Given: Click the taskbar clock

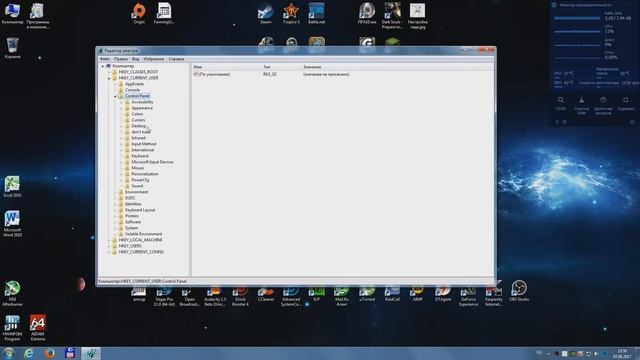Looking at the screenshot, I should pyautogui.click(x=622, y=353).
